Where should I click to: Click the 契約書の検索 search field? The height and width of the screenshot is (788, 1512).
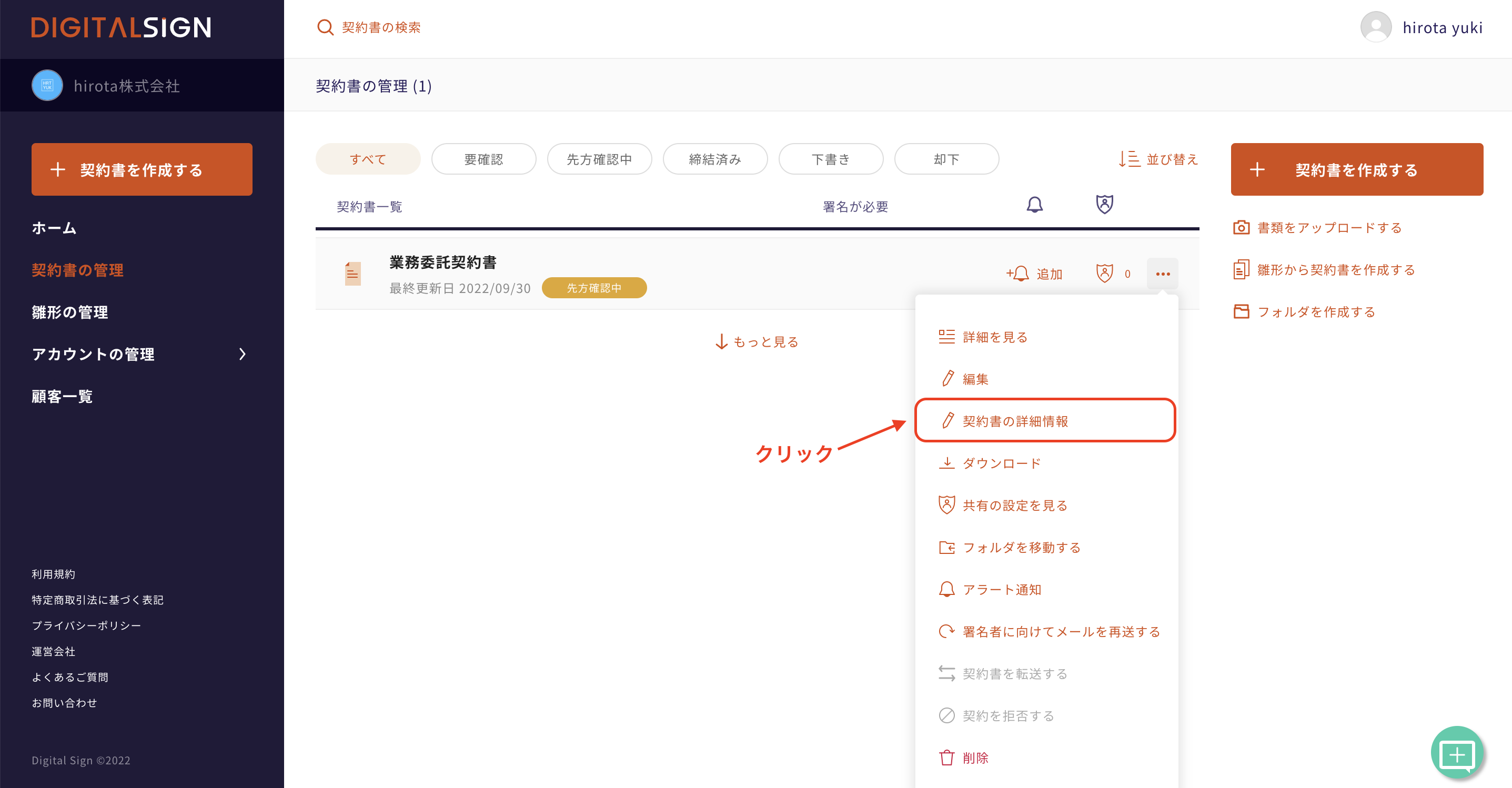point(381,27)
